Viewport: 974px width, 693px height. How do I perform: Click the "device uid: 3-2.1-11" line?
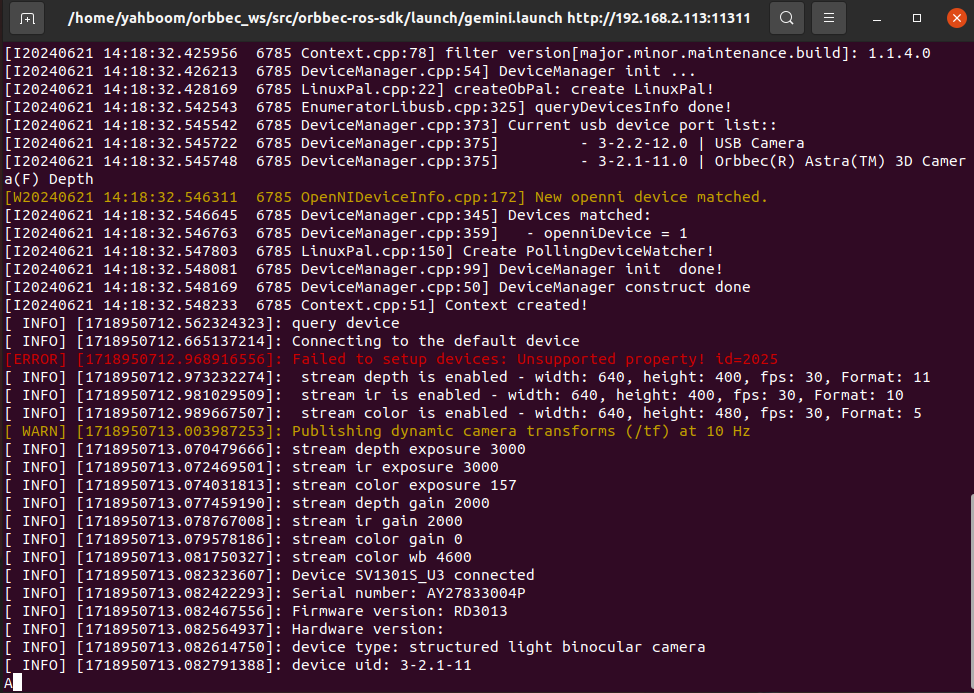pos(238,666)
